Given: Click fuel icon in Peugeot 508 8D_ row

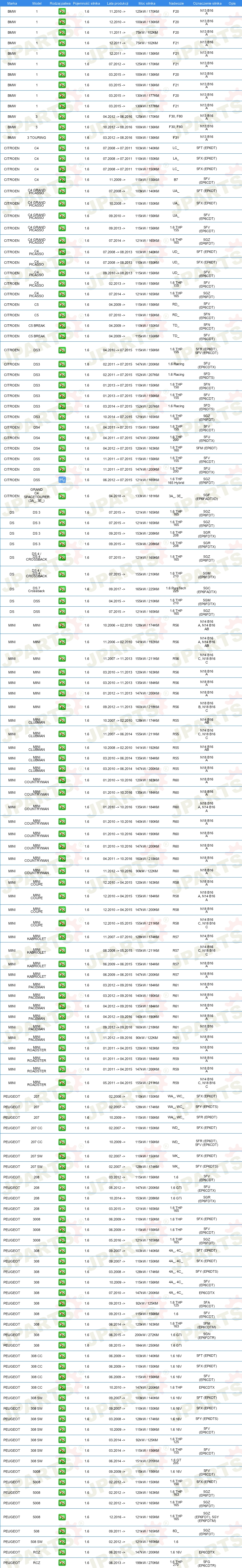Looking at the screenshot, I should click(x=62, y=1532).
